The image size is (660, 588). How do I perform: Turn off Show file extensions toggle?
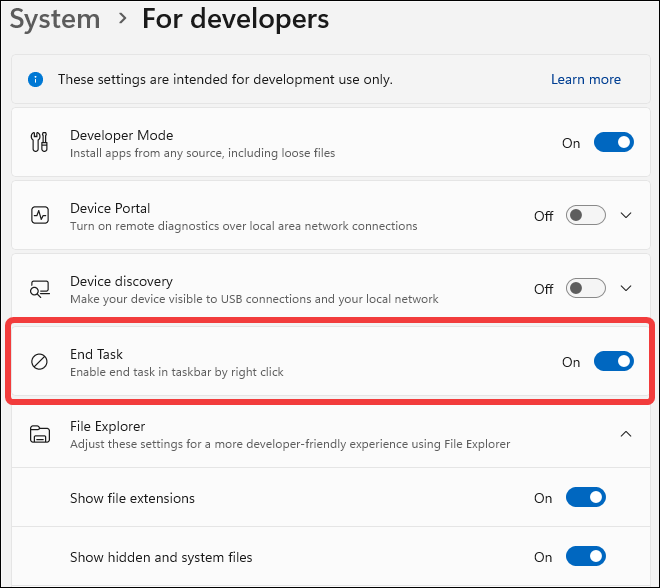click(x=585, y=498)
